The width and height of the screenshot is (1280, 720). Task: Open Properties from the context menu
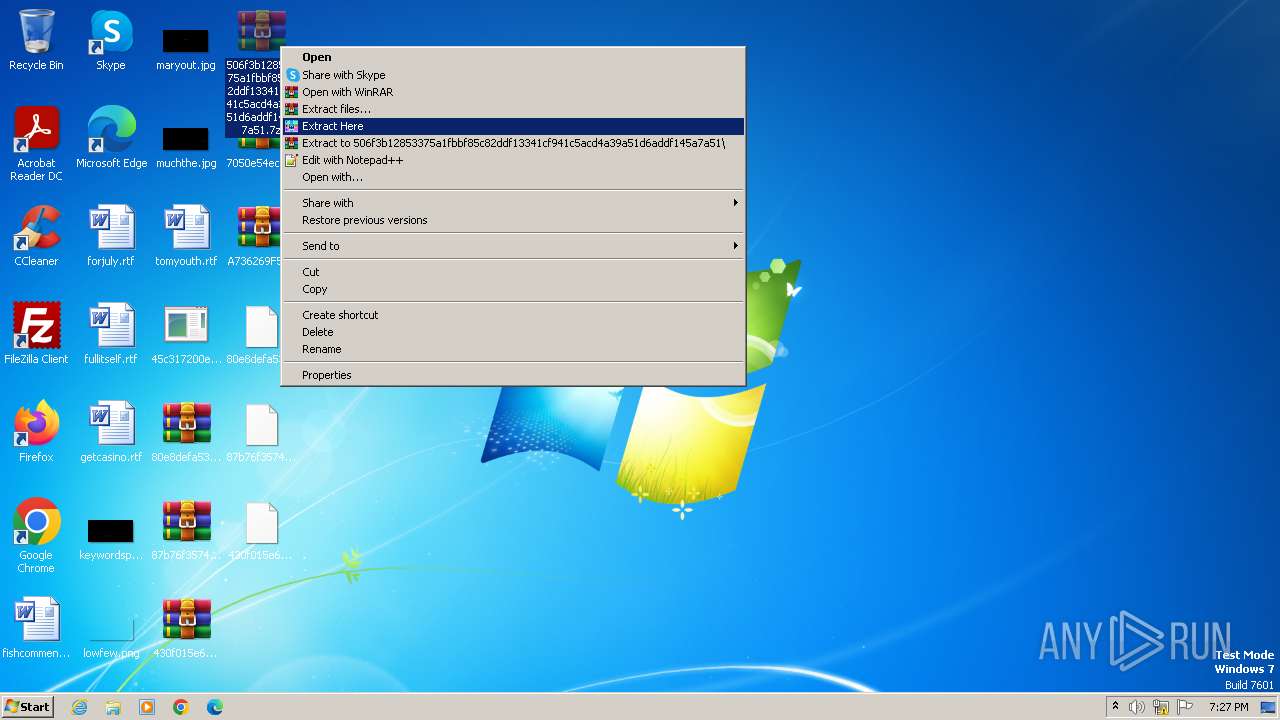(x=512, y=375)
